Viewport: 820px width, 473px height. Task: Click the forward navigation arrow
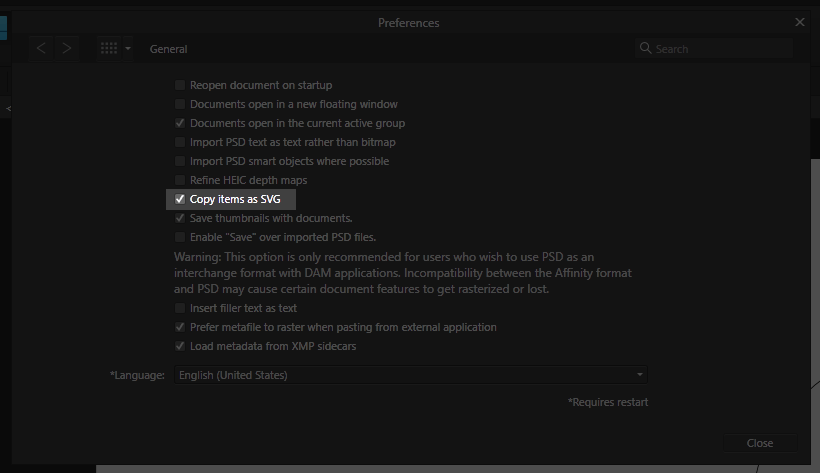pyautogui.click(x=67, y=48)
